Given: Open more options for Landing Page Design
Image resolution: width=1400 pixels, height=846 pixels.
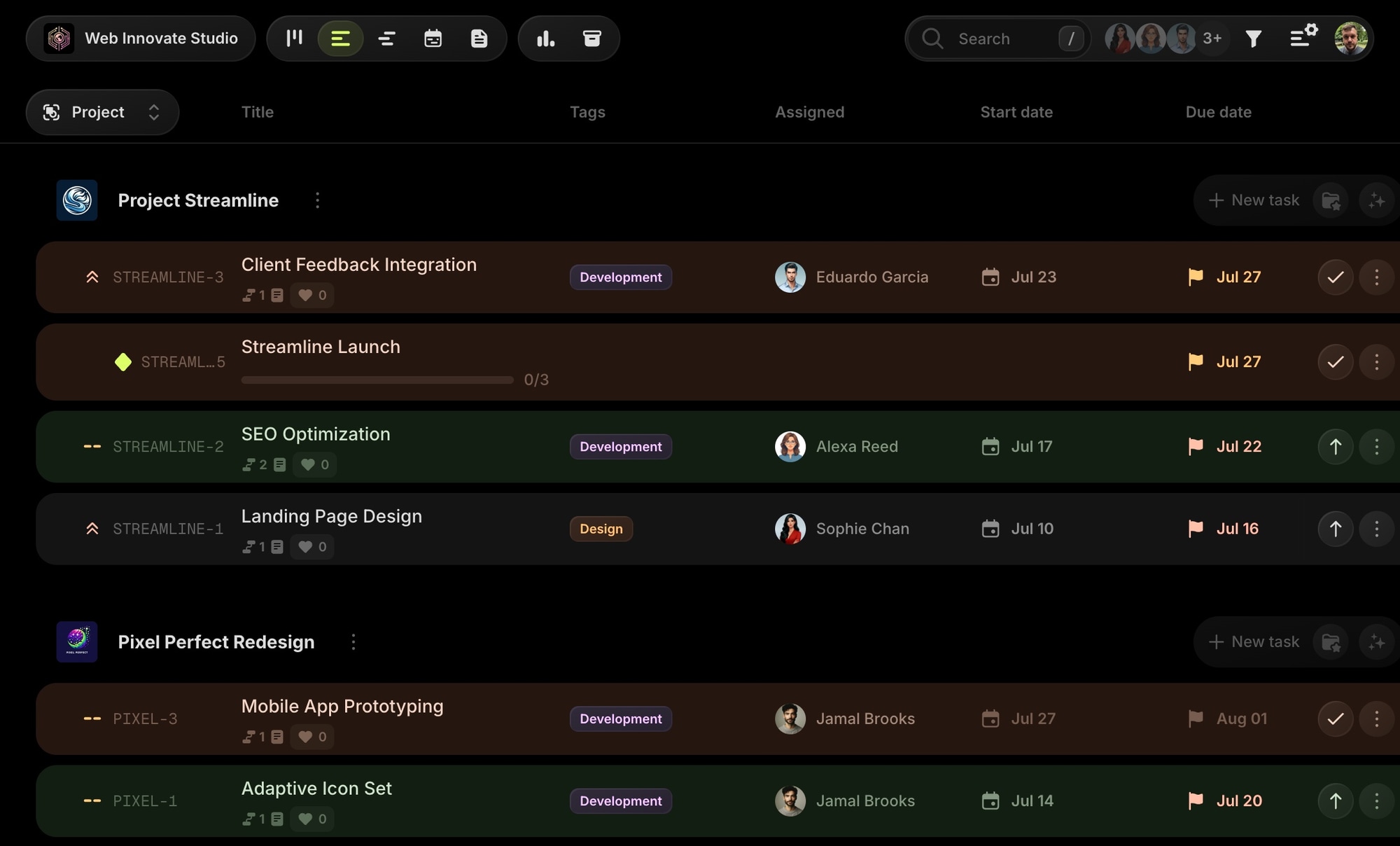Looking at the screenshot, I should [x=1376, y=529].
